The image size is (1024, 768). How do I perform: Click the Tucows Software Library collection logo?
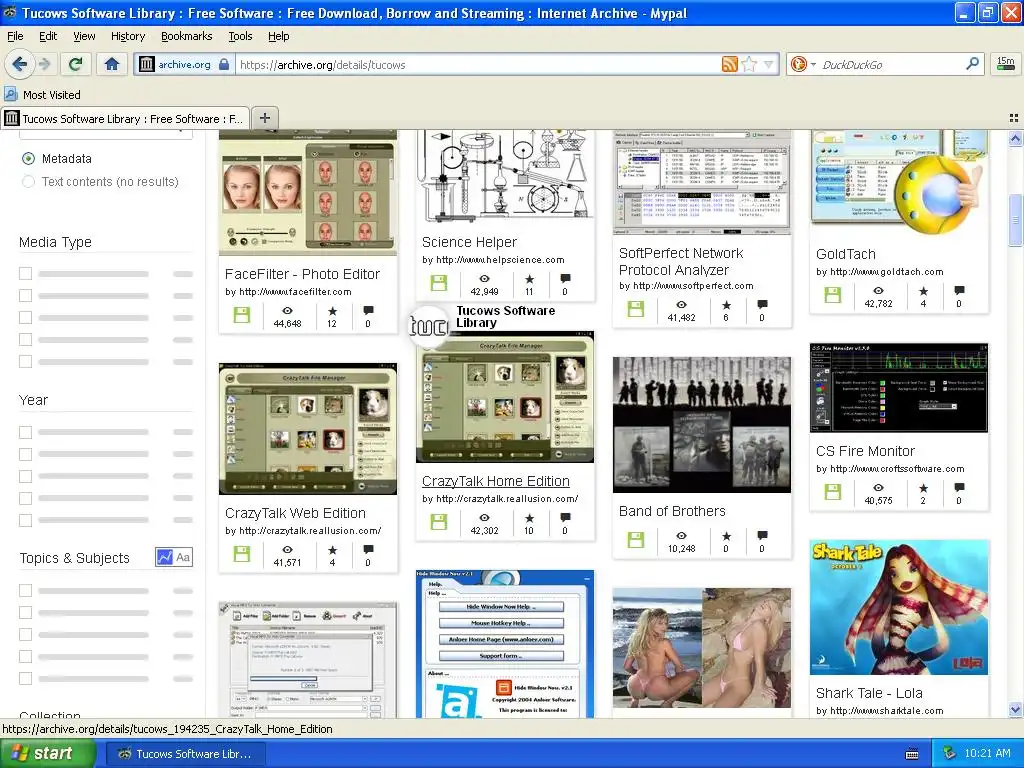428,325
